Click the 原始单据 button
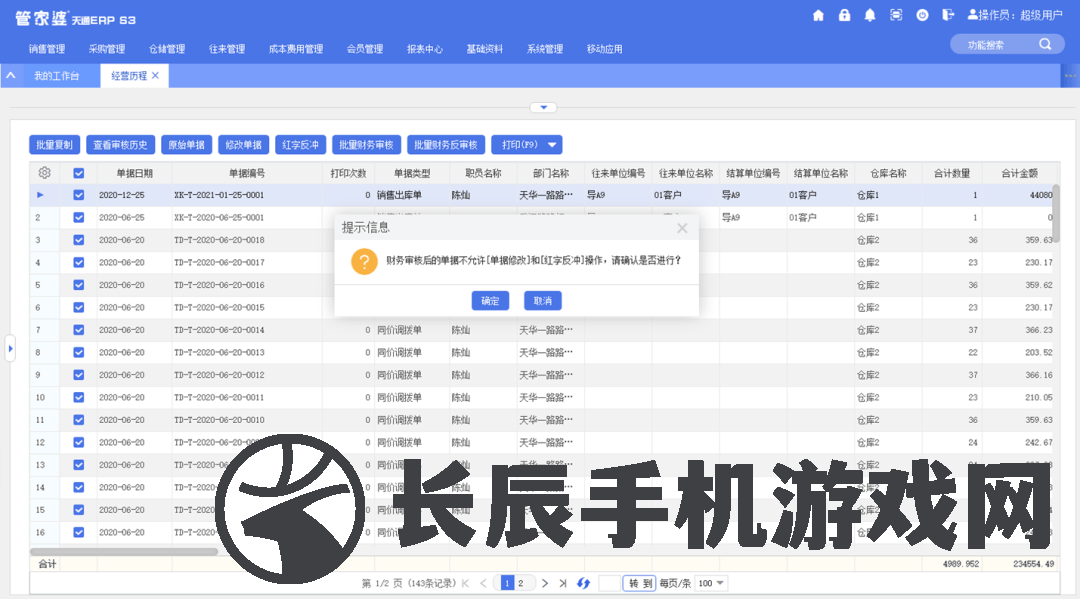The width and height of the screenshot is (1080, 599). pos(187,145)
